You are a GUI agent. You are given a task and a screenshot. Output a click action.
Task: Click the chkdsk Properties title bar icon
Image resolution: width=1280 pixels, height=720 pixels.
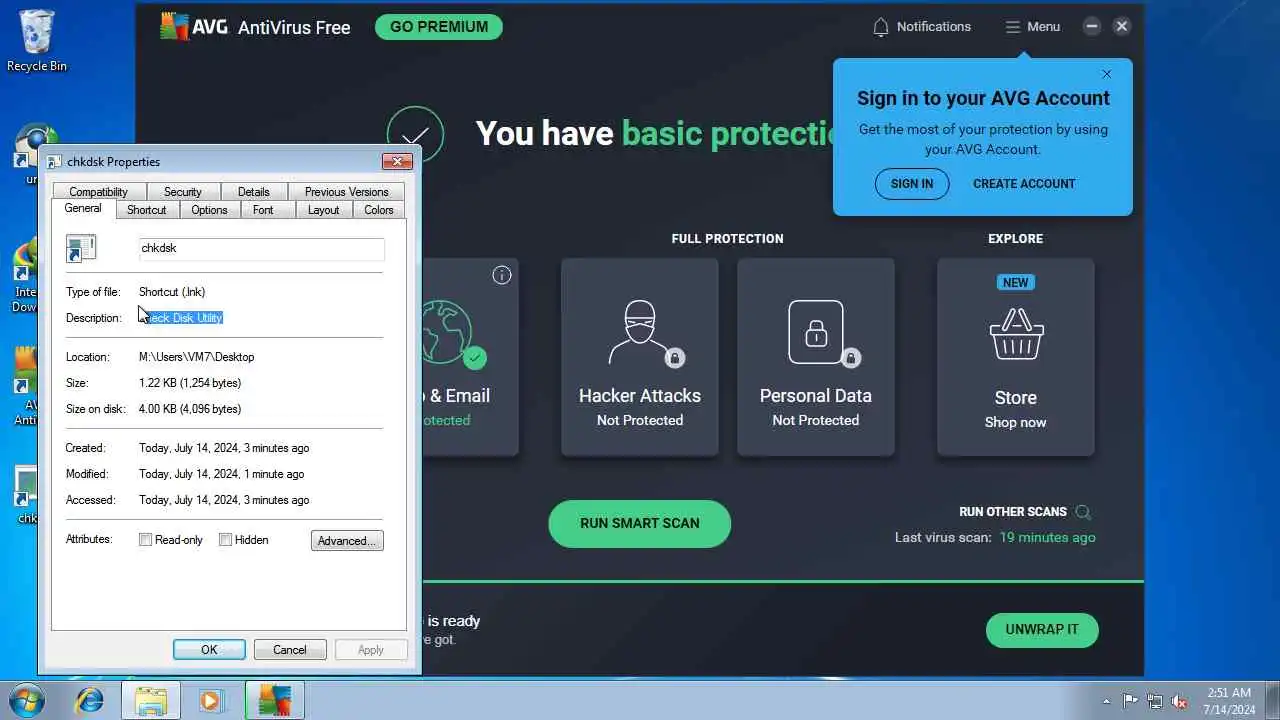pos(55,161)
